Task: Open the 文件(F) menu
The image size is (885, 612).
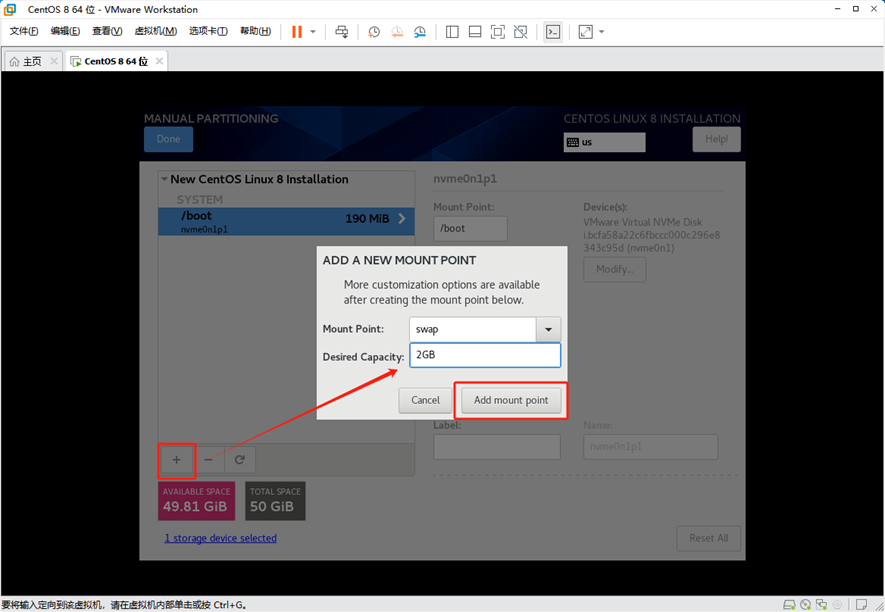Action: 24,31
